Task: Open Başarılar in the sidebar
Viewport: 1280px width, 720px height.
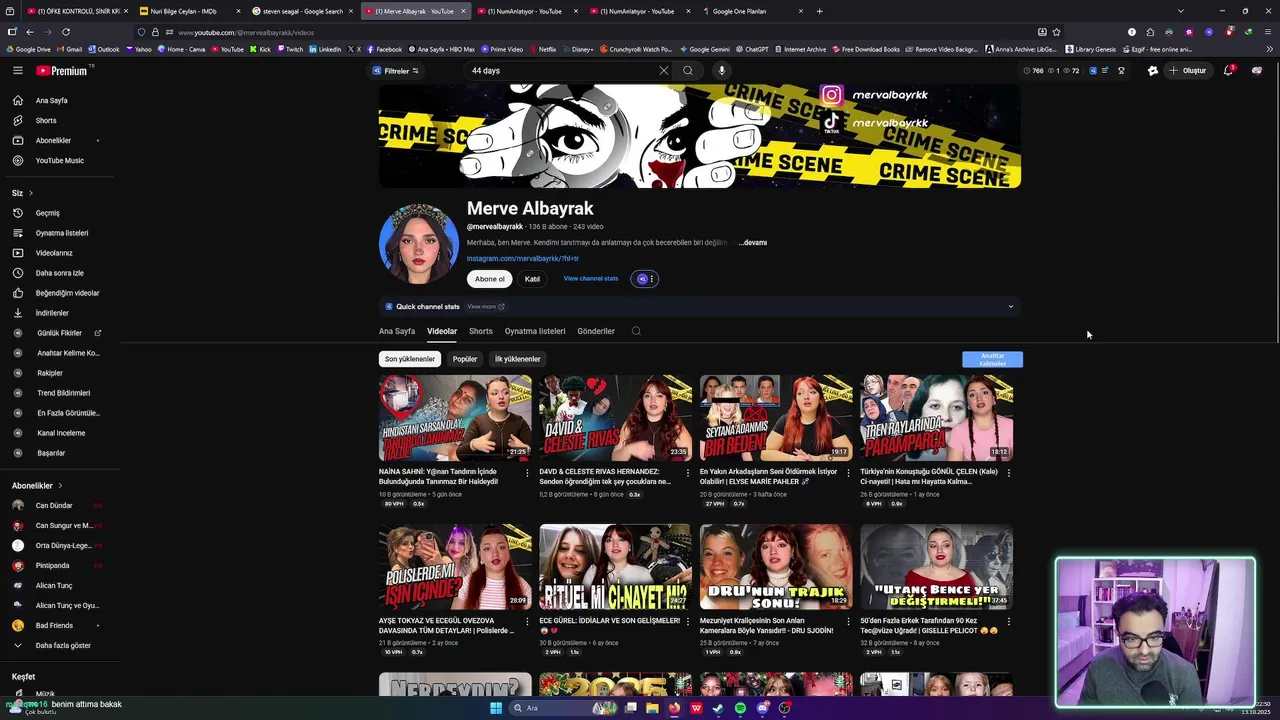Action: pos(51,453)
